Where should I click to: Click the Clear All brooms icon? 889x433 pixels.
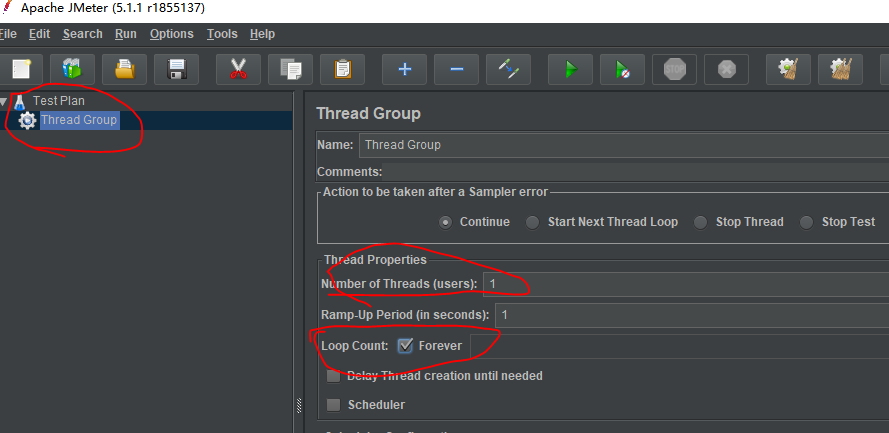tap(841, 70)
